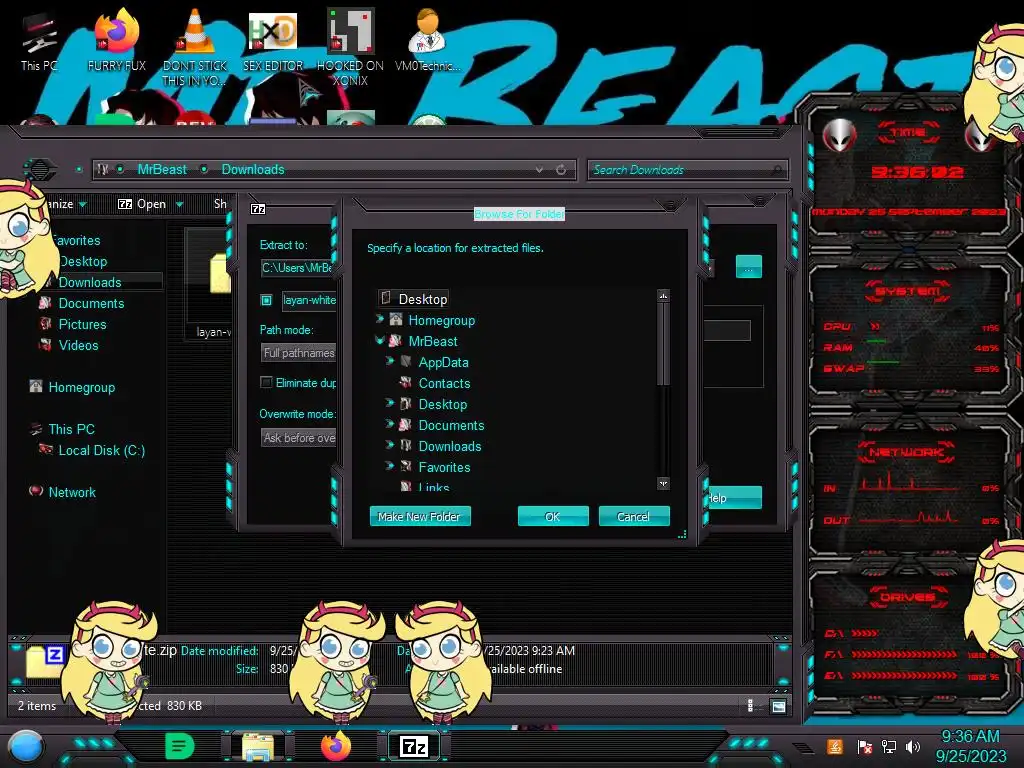Switch to large icons view in status bar

click(x=778, y=706)
